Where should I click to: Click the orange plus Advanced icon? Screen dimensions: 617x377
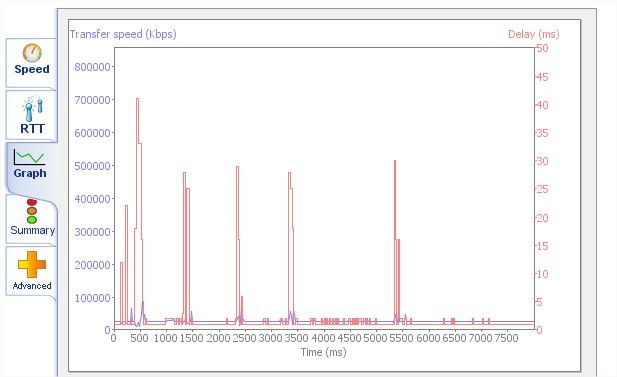(x=32, y=264)
